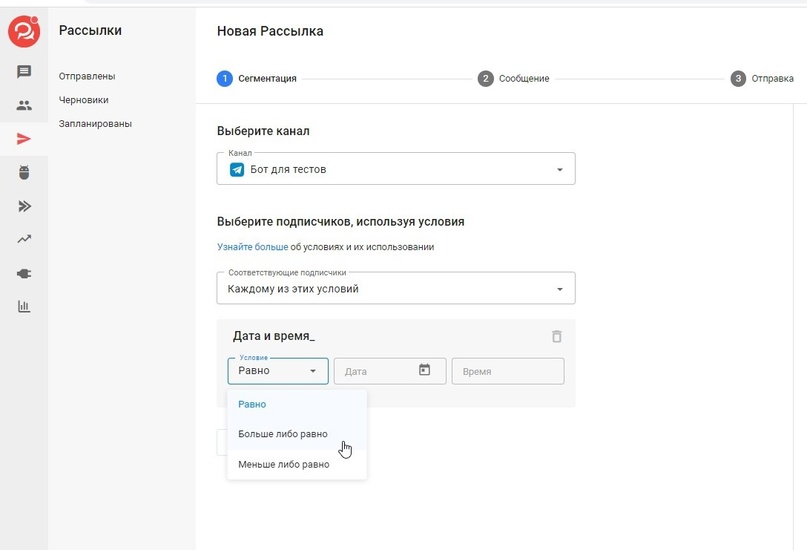Delete the Дата и время condition
The width and height of the screenshot is (807, 550).
click(557, 337)
